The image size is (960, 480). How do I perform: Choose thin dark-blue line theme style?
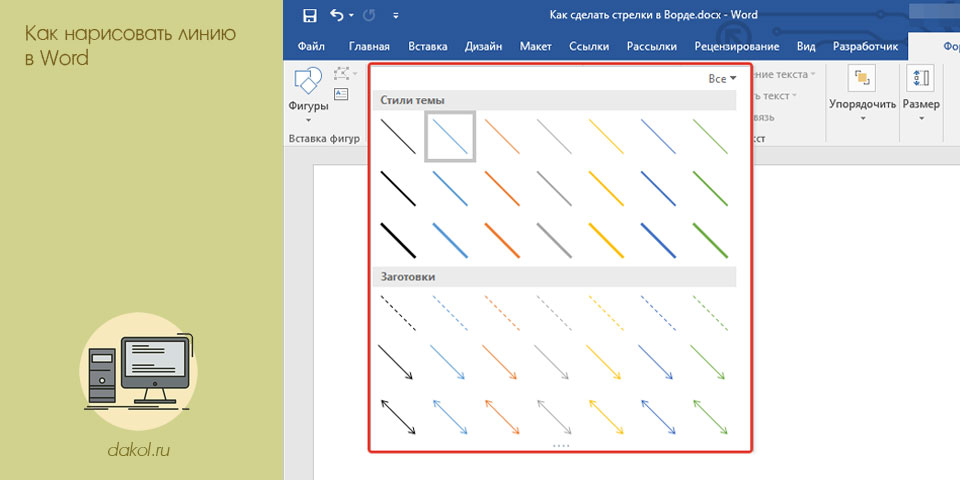(x=658, y=137)
